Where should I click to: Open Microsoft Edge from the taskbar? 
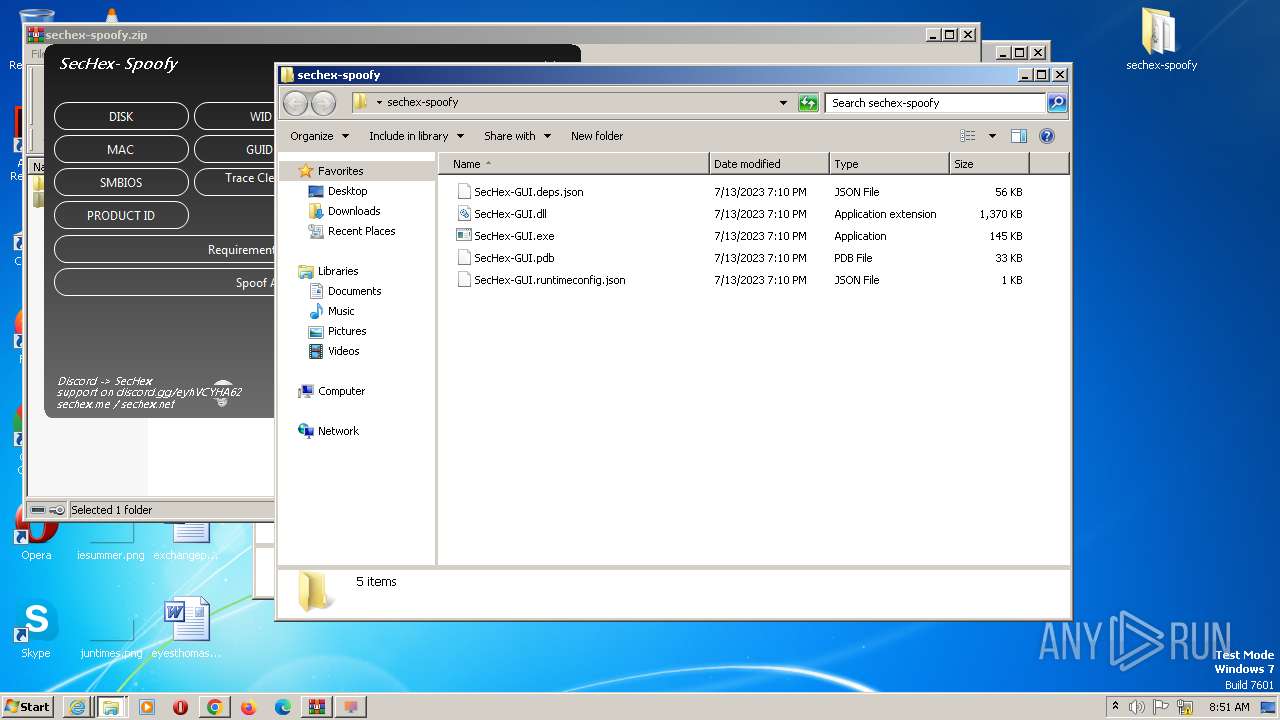[282, 707]
